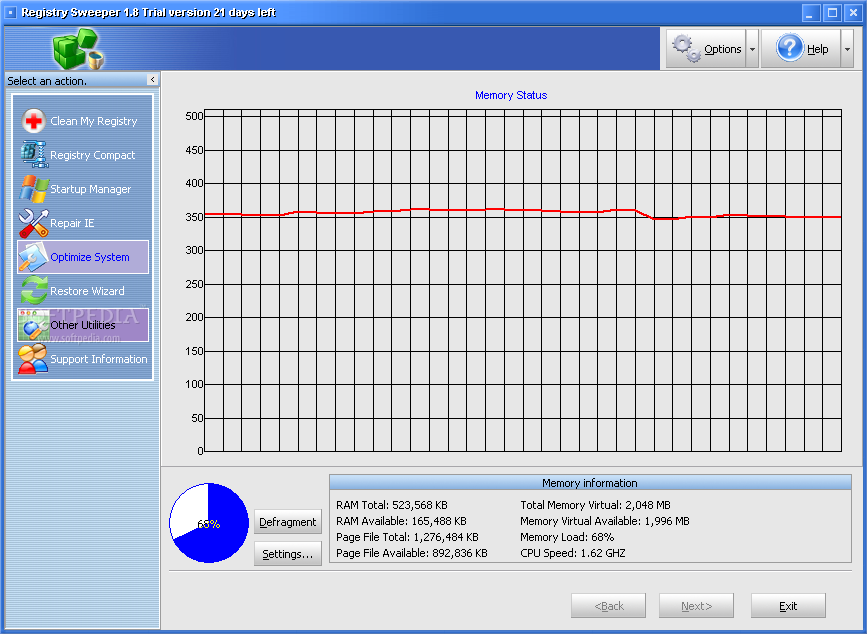Select Registry Compact action
Viewport: 867px width, 634px height.
pos(84,155)
